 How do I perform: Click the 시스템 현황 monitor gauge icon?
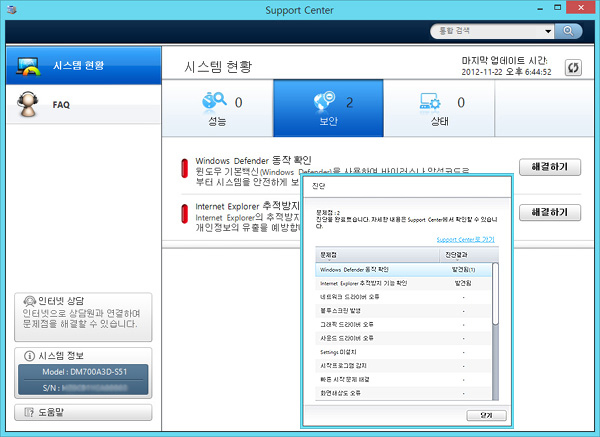click(x=28, y=66)
